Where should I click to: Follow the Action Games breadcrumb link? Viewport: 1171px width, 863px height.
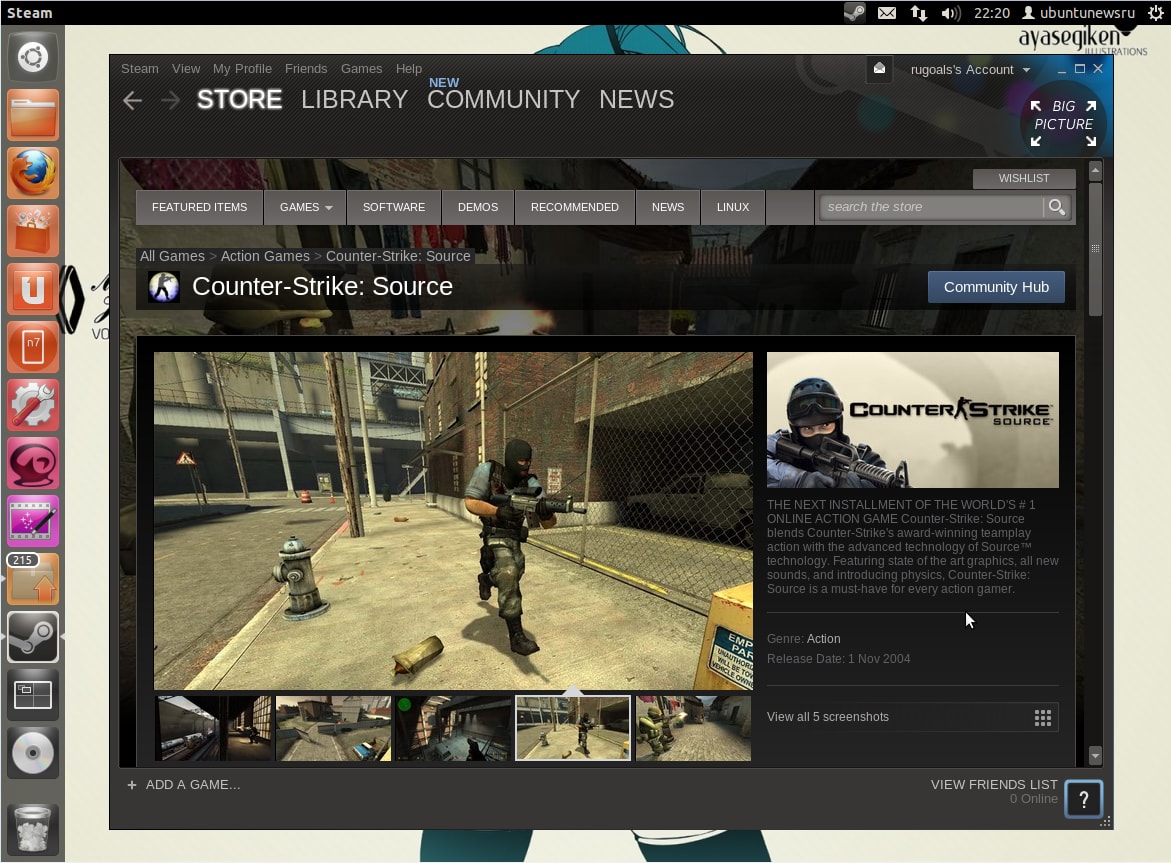coord(265,256)
